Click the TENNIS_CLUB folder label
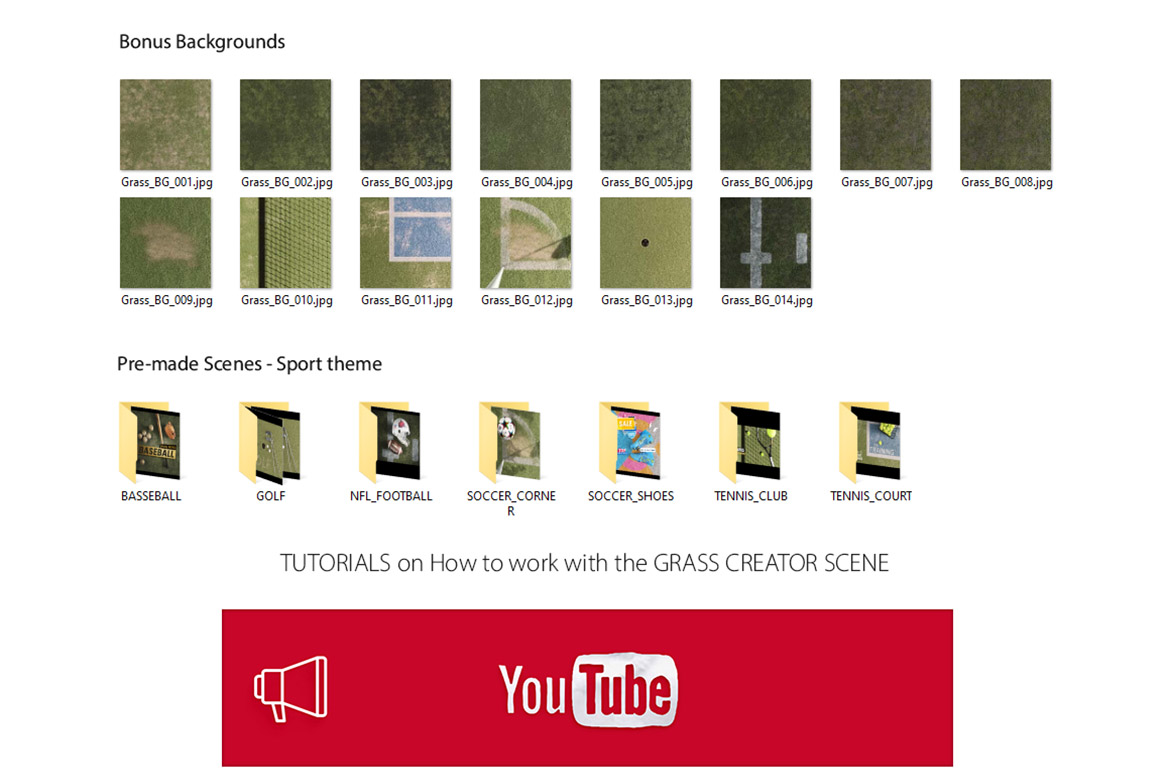1170x780 pixels. coord(751,496)
